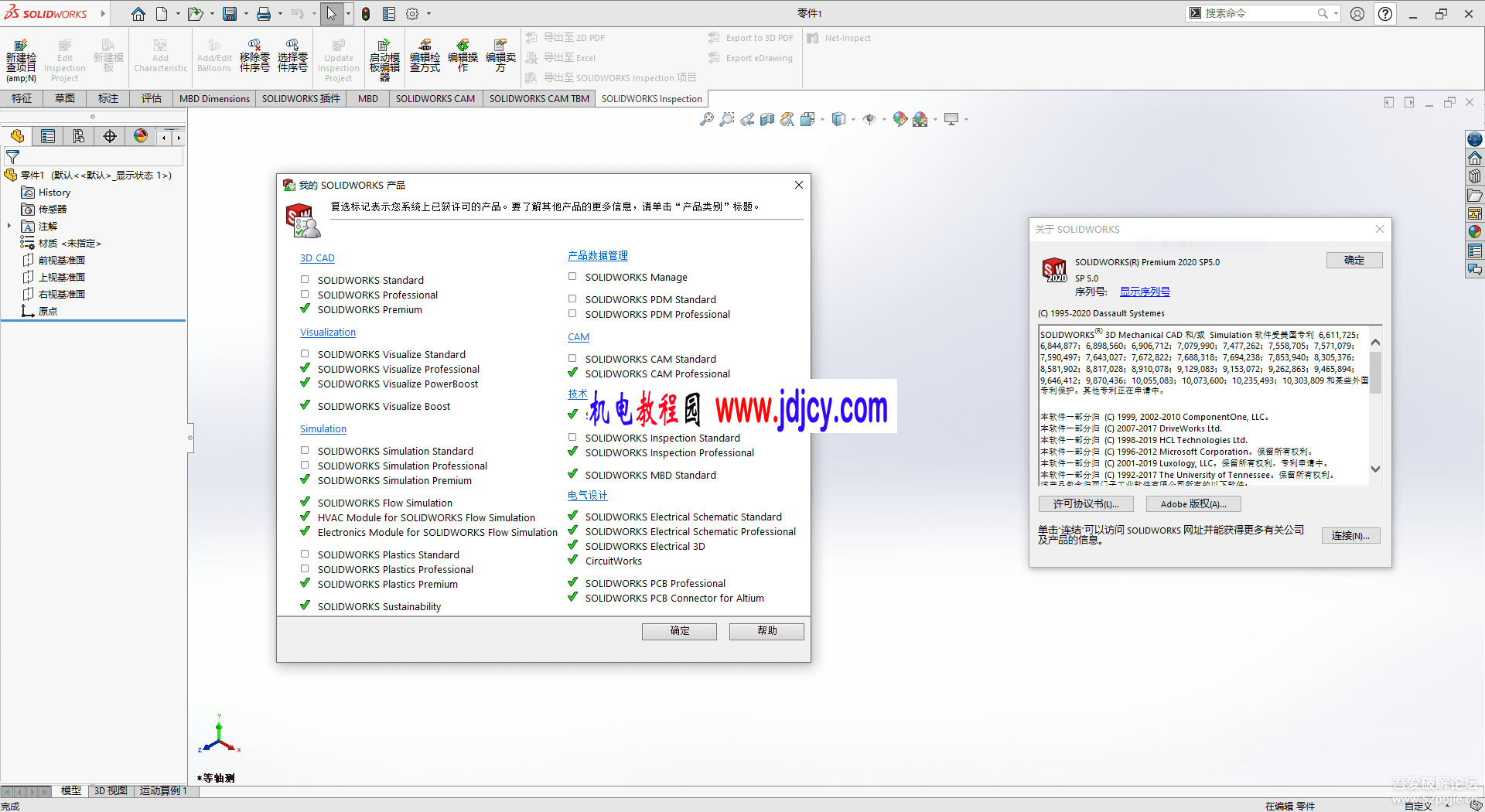Screen dimensions: 1485x812
Task: Open FeatureManager design tree tab
Action: pos(17,137)
